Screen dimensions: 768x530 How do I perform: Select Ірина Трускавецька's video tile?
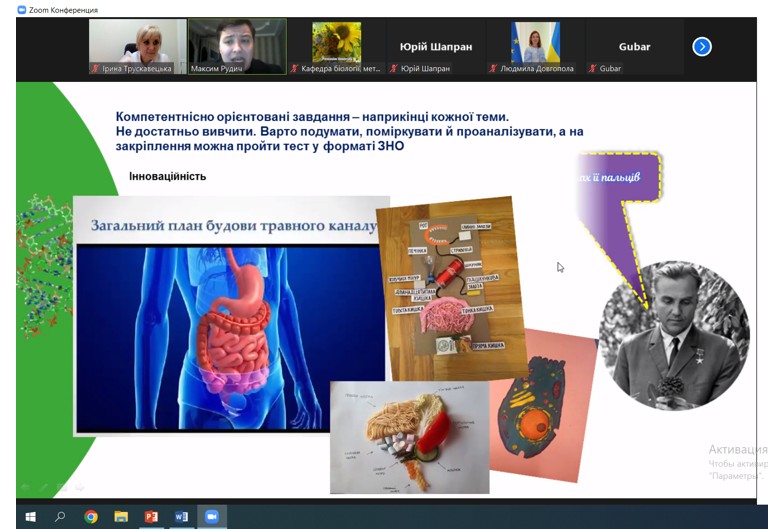(138, 47)
